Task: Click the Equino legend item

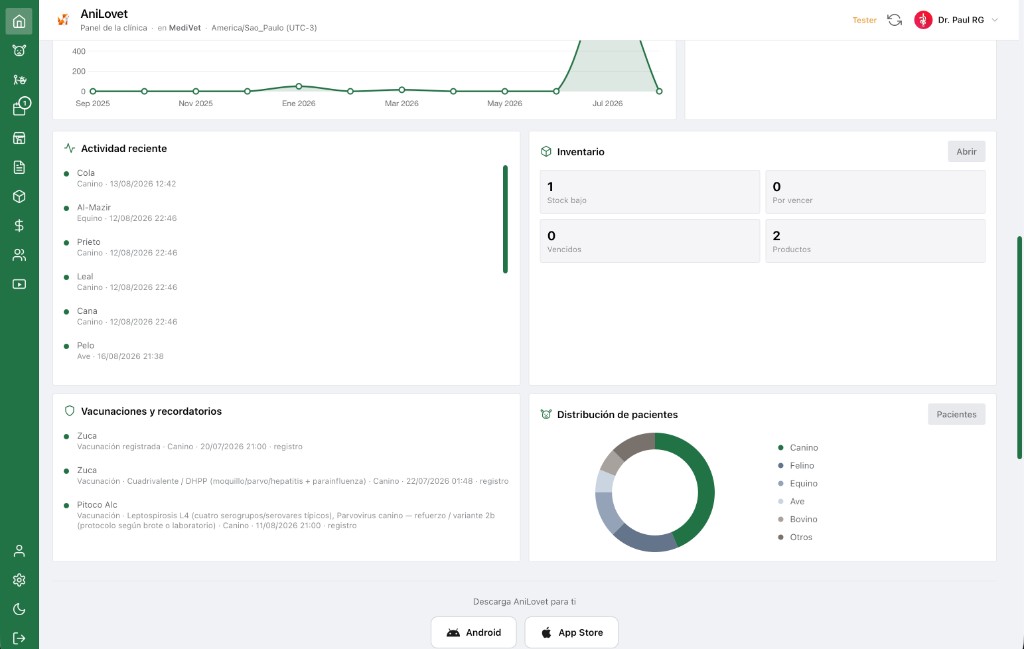Action: point(798,483)
